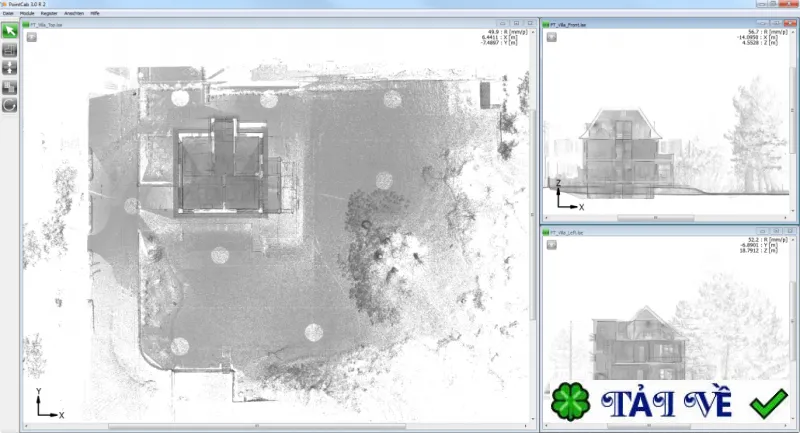
Task: Open the Register menu
Action: click(49, 13)
